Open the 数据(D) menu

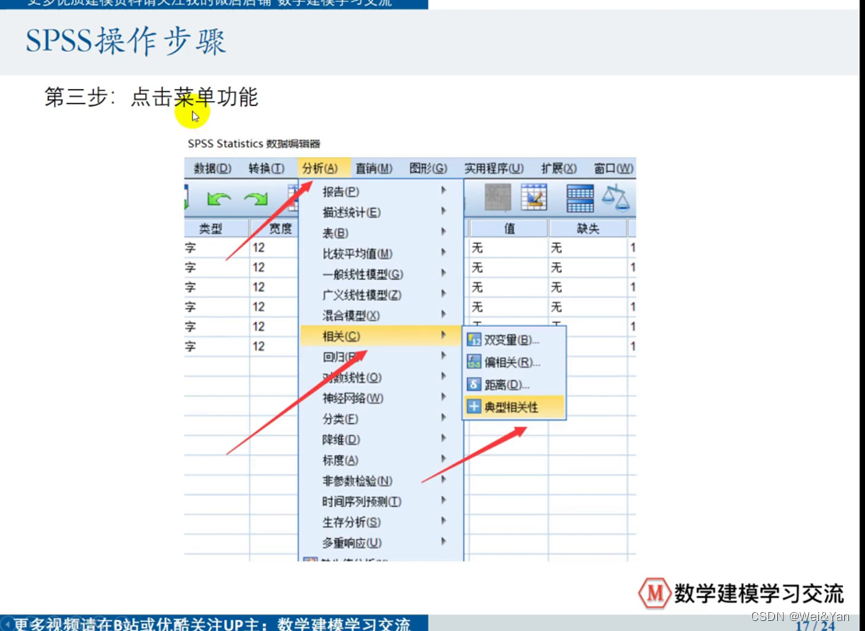pos(212,168)
